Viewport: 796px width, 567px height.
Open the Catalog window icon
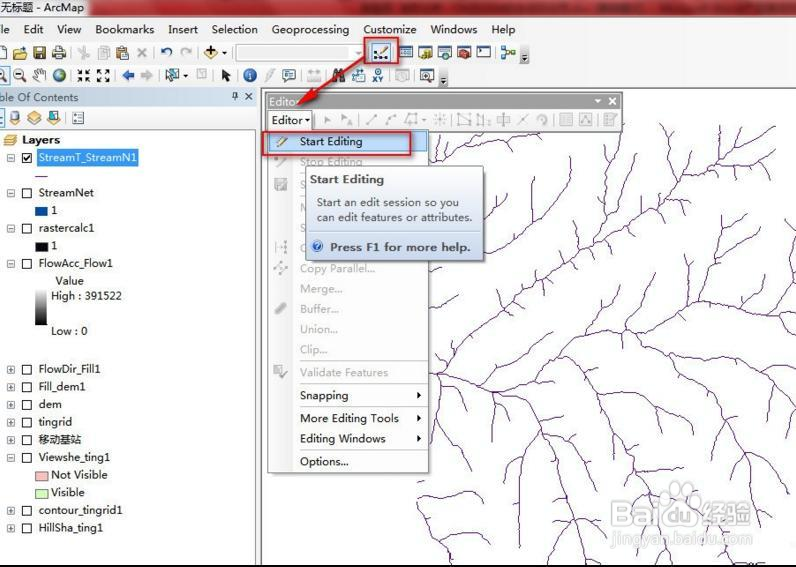[425, 52]
